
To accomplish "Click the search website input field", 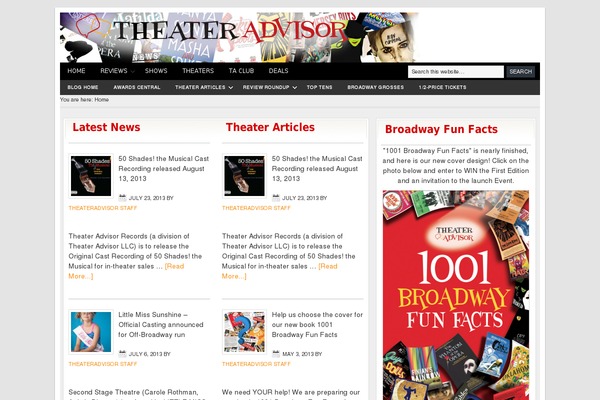I will point(456,72).
